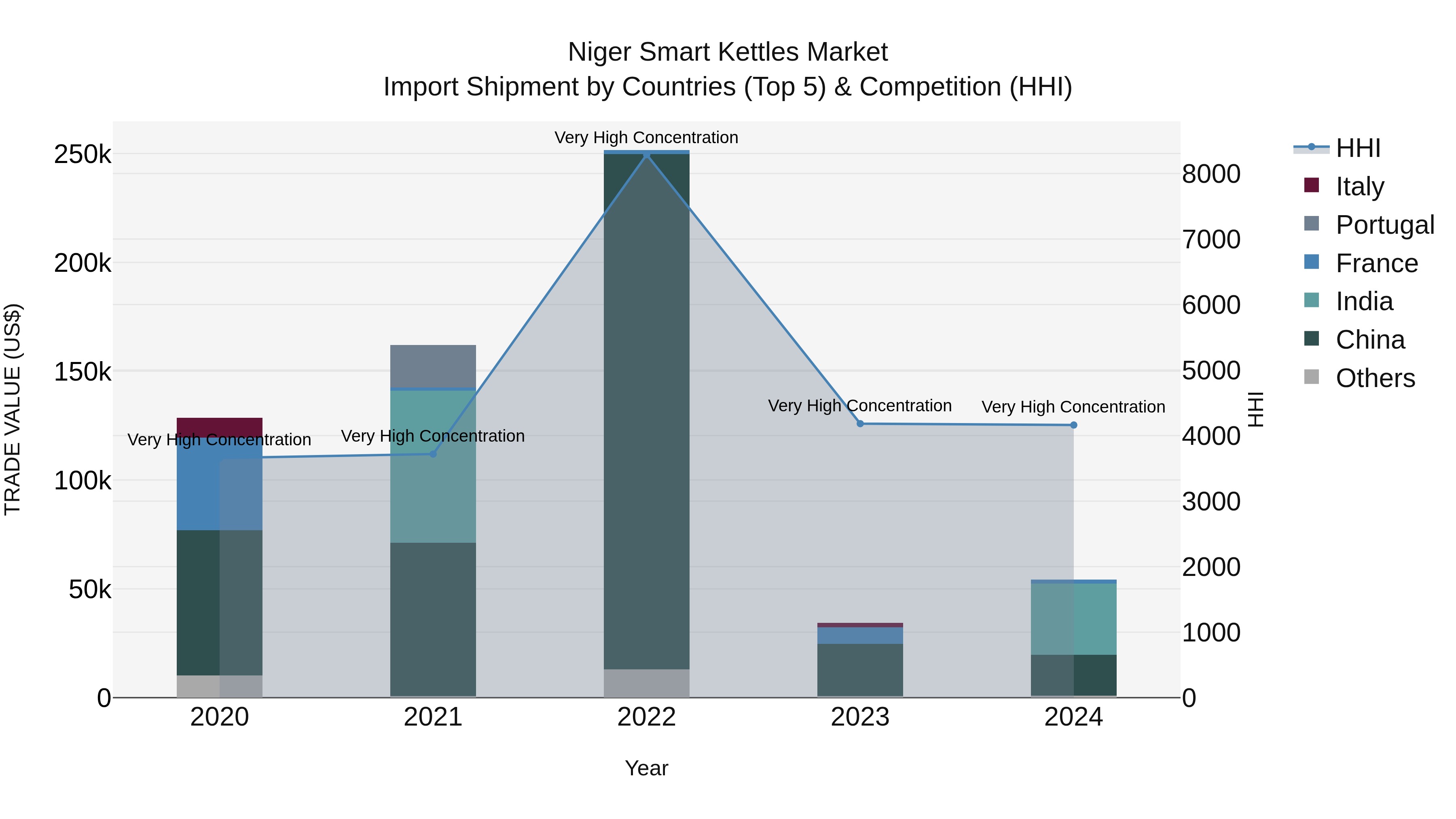The height and width of the screenshot is (819, 1456).
Task: Click the 150k trade value axis tick
Action: coord(83,372)
